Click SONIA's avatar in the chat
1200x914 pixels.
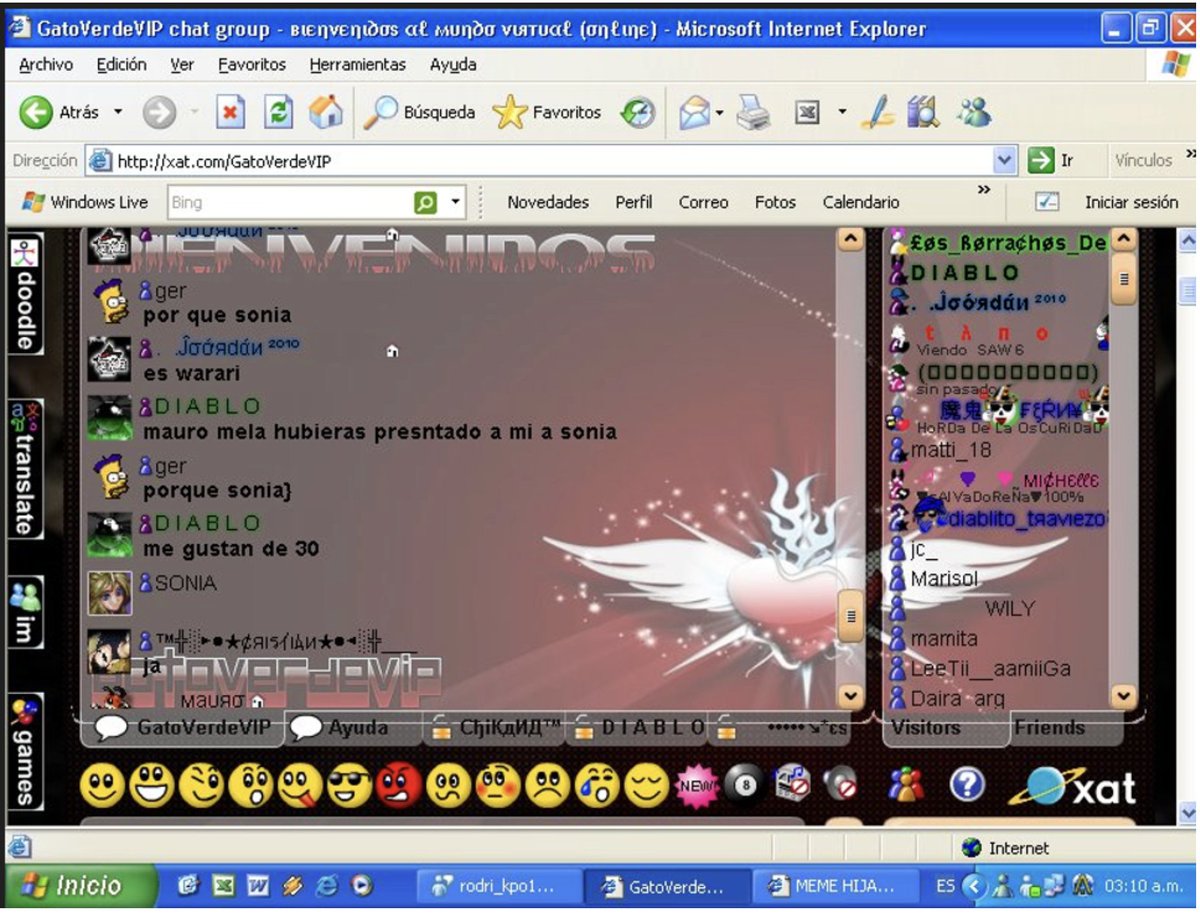pyautogui.click(x=109, y=592)
